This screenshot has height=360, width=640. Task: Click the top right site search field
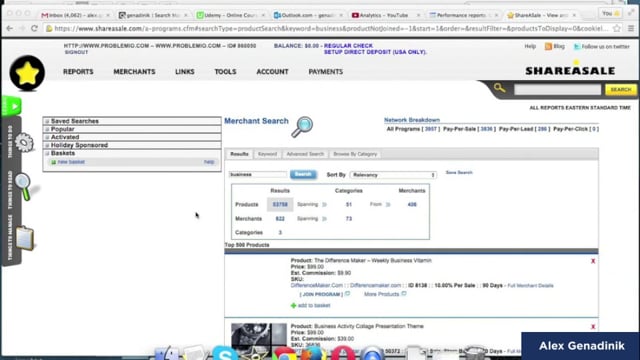tap(557, 89)
